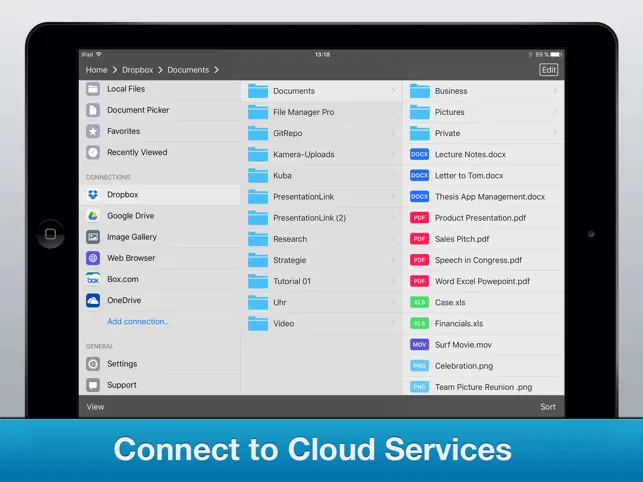Select XLS icon of Financials.xls
This screenshot has height=482, width=643.
(419, 324)
